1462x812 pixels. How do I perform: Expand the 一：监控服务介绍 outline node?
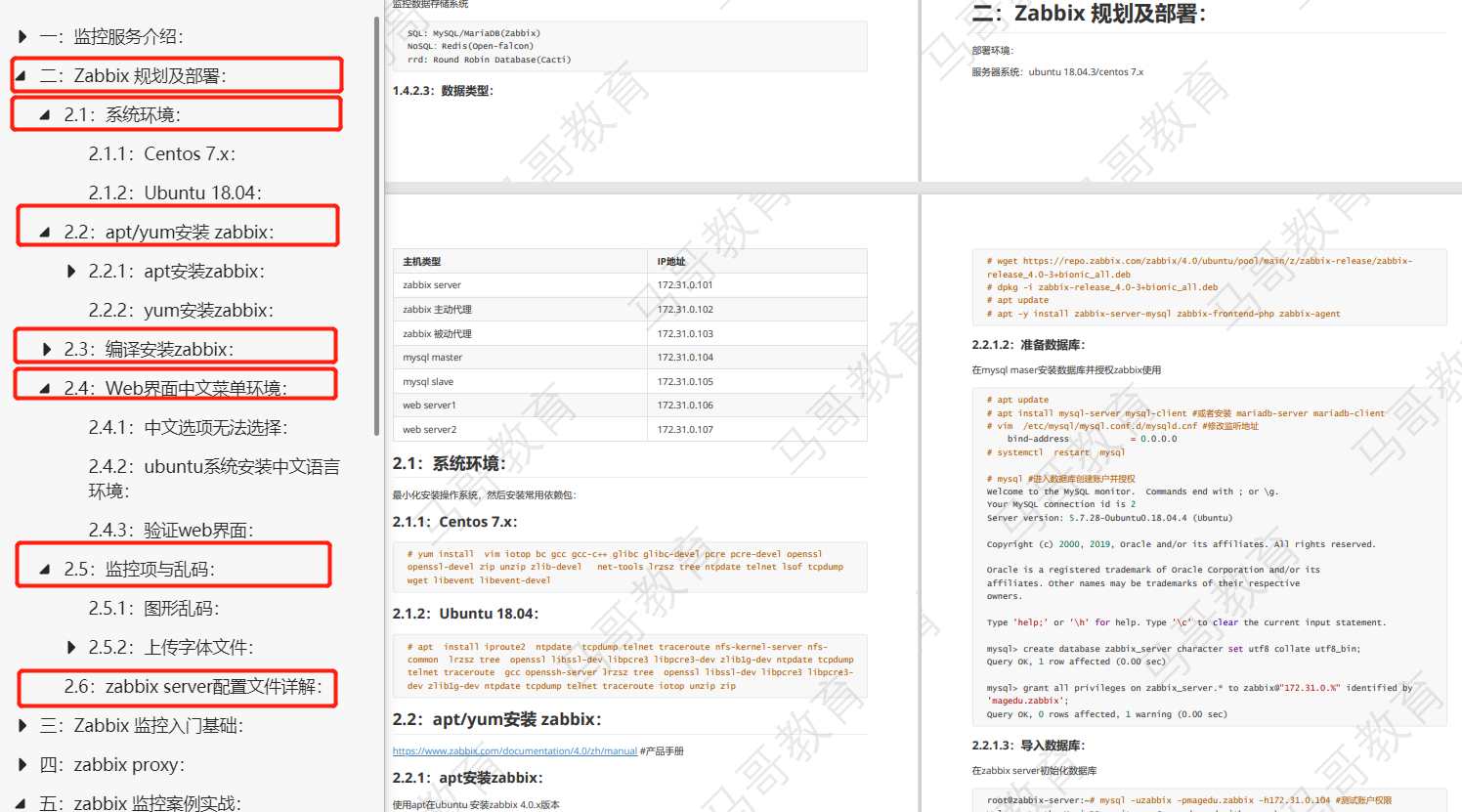[22, 37]
